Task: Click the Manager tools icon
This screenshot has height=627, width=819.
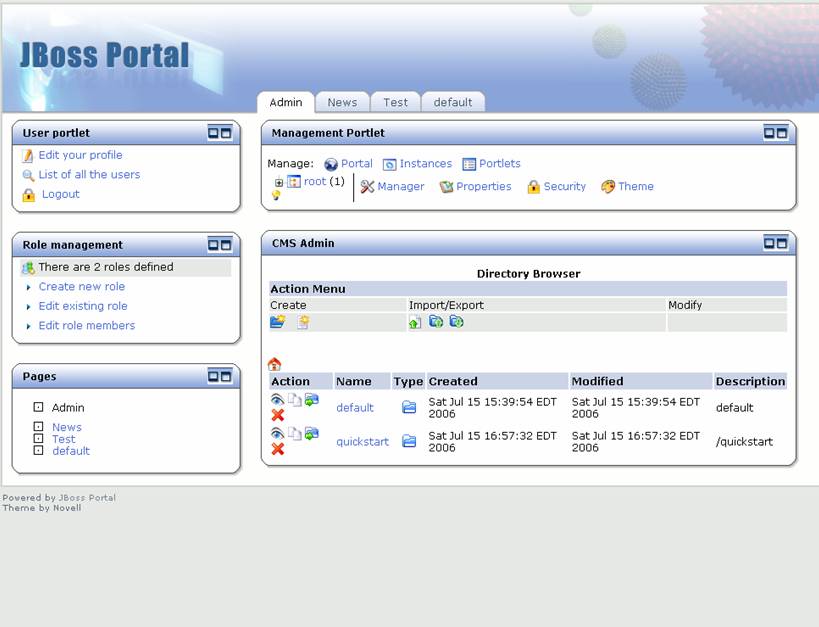Action: [367, 187]
